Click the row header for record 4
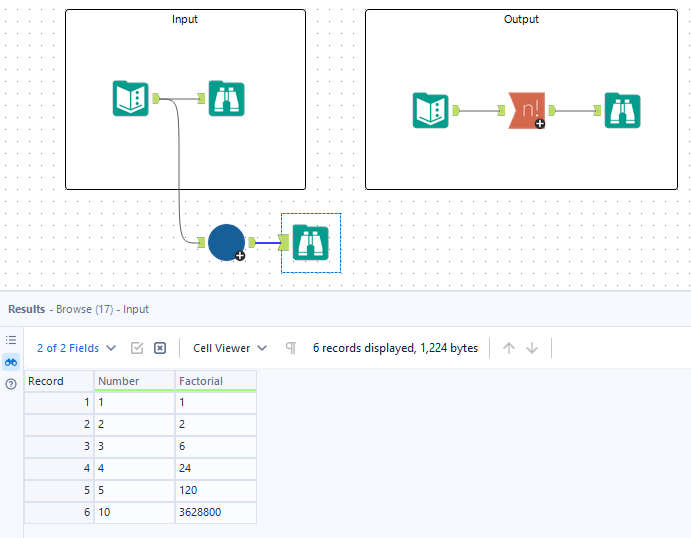The width and height of the screenshot is (691, 538). point(59,468)
